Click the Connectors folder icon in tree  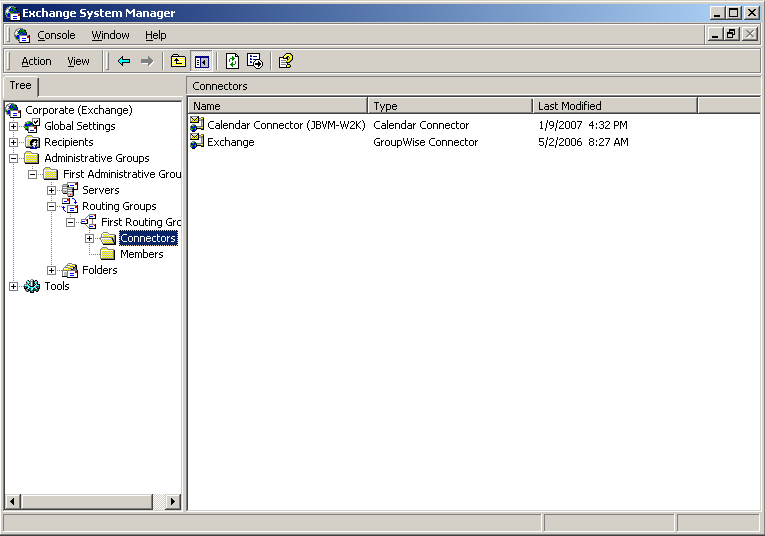coord(108,238)
